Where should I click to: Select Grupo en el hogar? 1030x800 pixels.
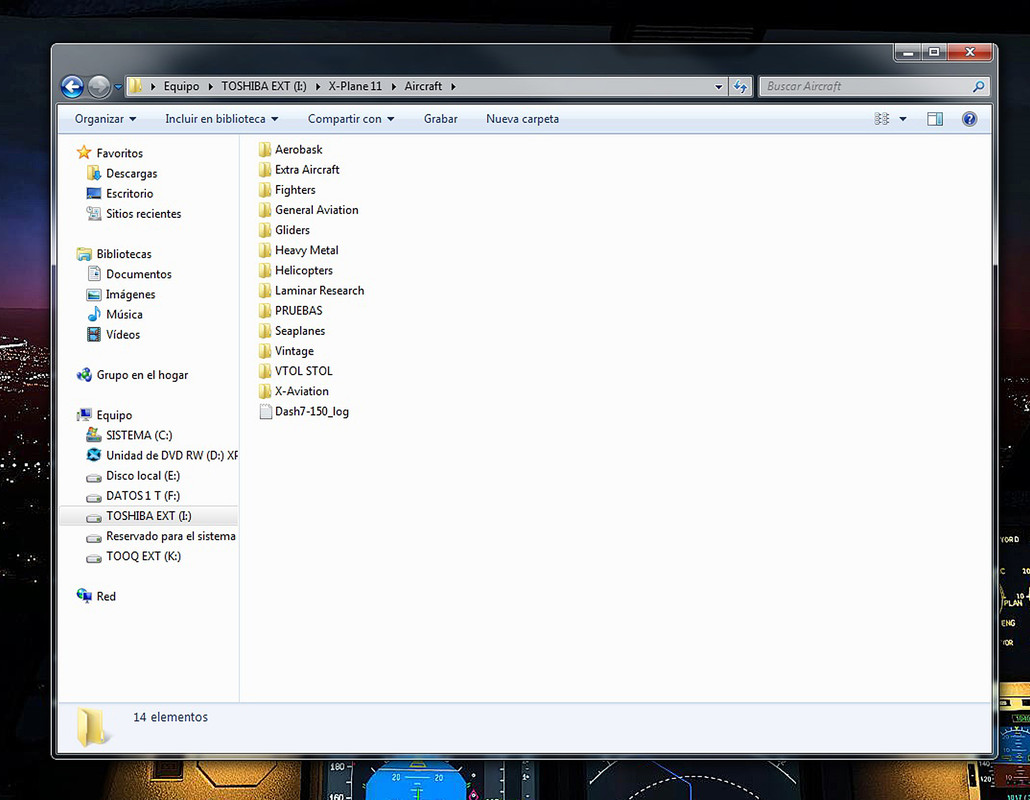tap(142, 375)
